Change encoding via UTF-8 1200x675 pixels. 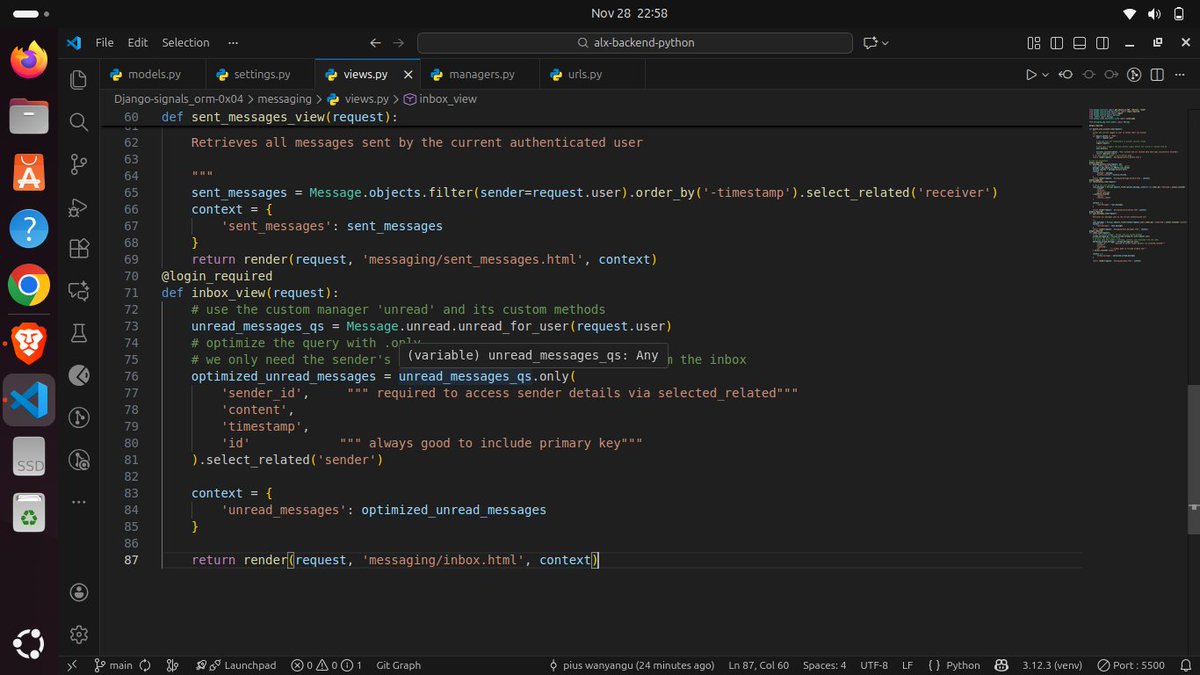[874, 665]
